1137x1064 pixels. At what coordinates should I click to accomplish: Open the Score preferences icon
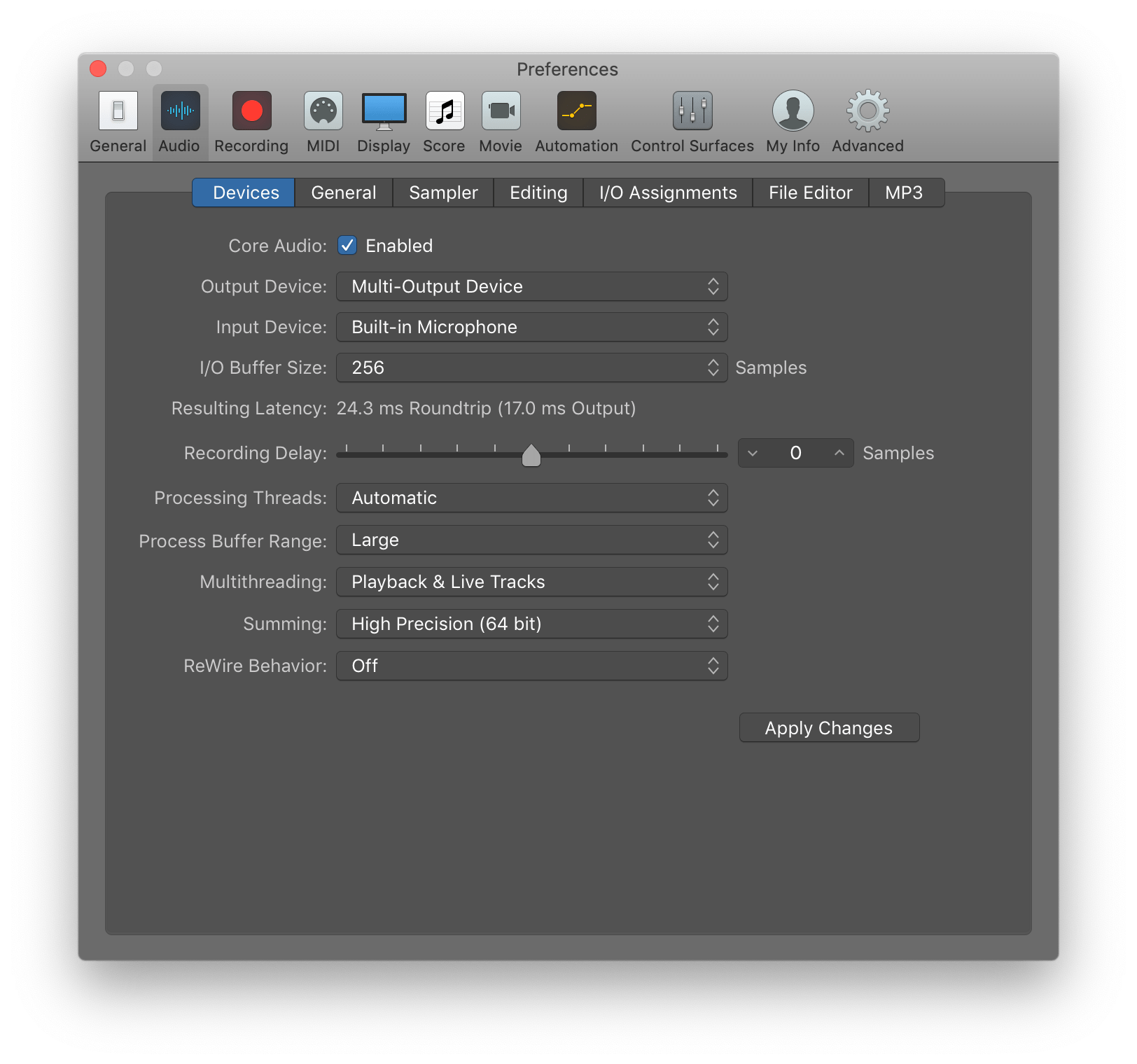click(x=443, y=121)
